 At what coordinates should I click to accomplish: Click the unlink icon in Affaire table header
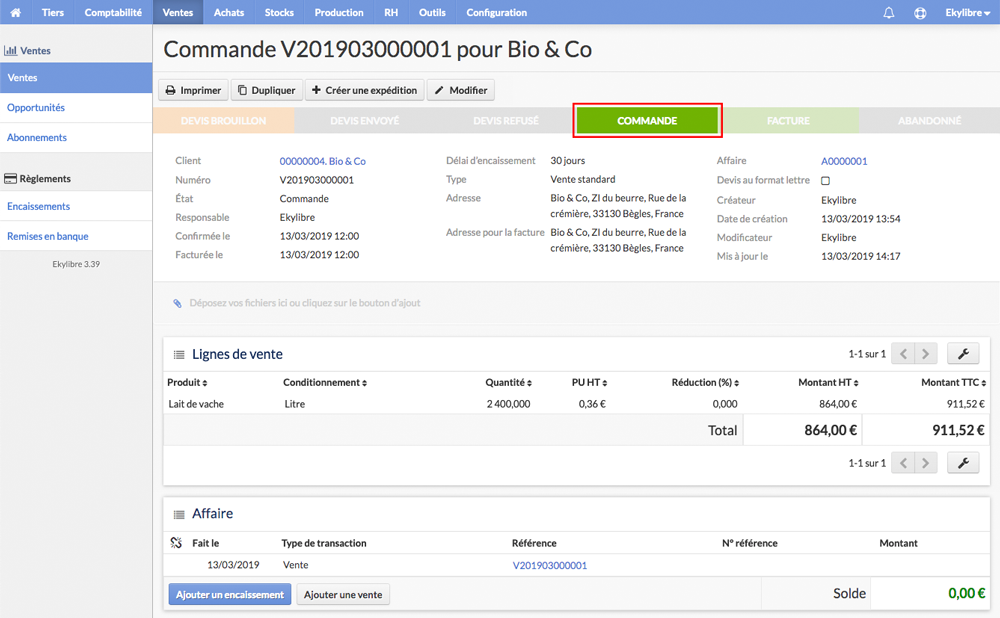coord(177,543)
